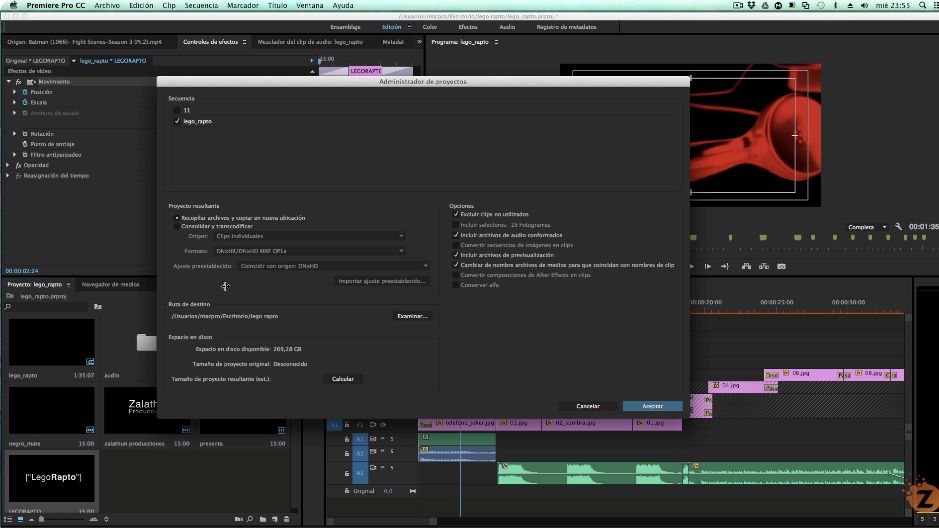The image size is (939, 528).
Task: Open sort icons menu in Project panel
Action: click(106, 519)
